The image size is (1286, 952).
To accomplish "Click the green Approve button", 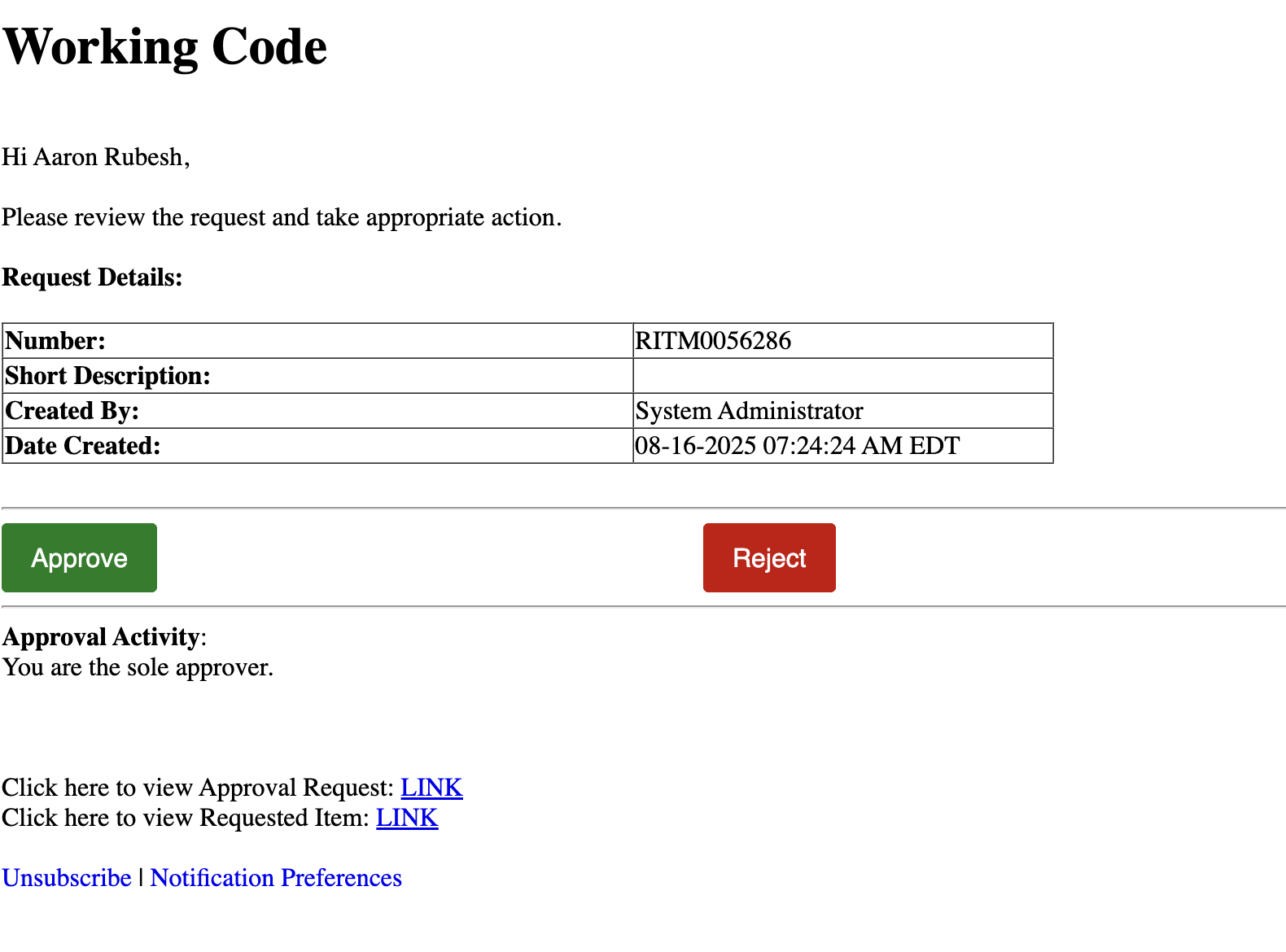I will (x=79, y=558).
